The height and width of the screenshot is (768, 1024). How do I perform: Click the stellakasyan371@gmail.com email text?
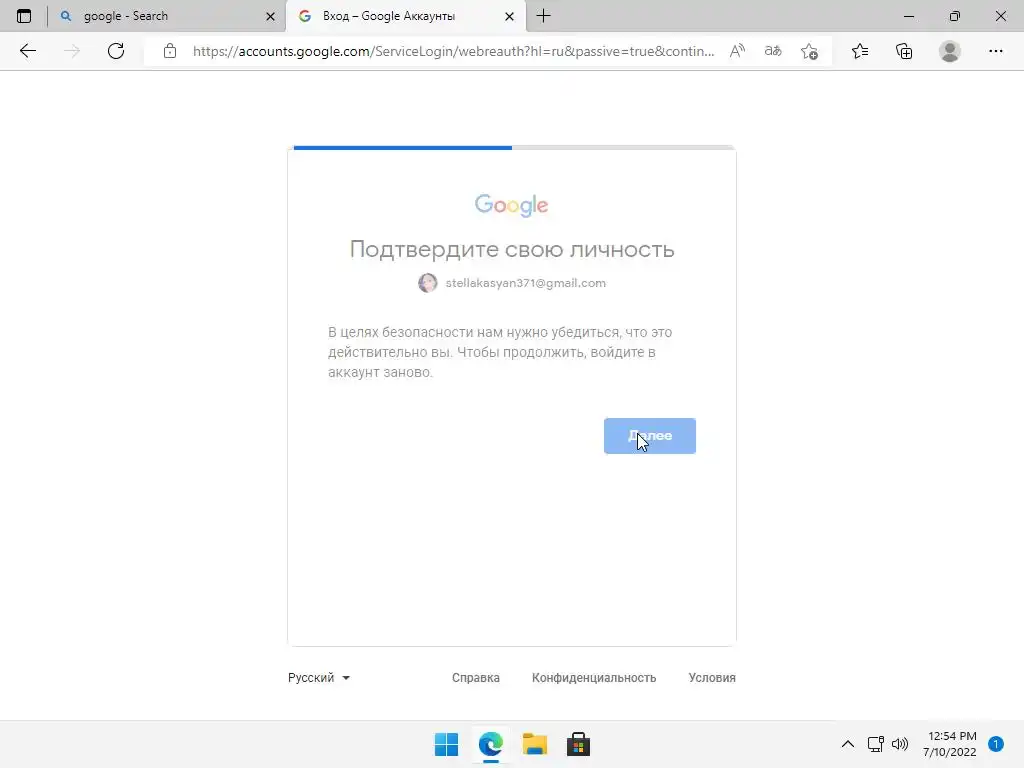[x=526, y=283]
